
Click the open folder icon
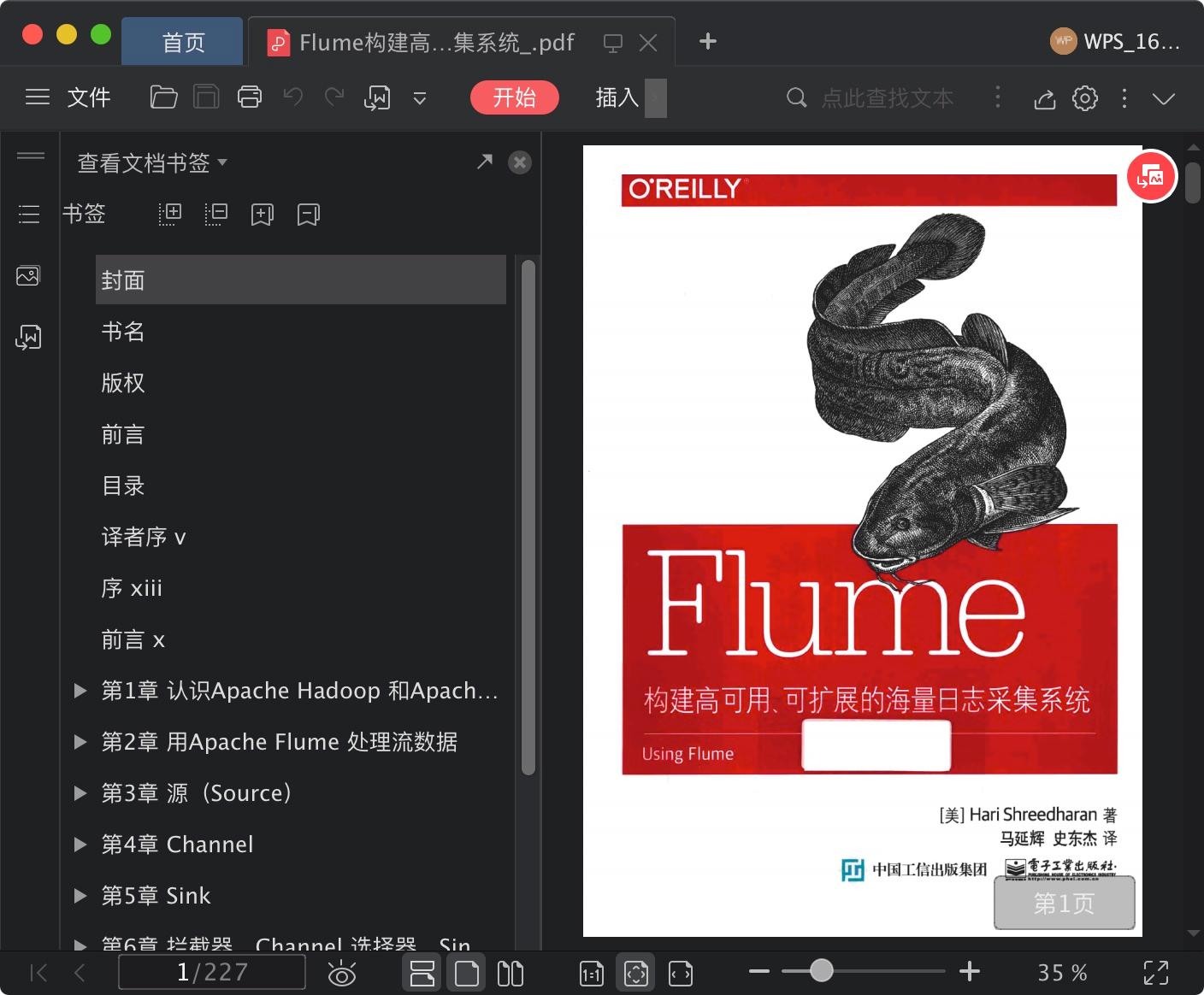coord(163,97)
